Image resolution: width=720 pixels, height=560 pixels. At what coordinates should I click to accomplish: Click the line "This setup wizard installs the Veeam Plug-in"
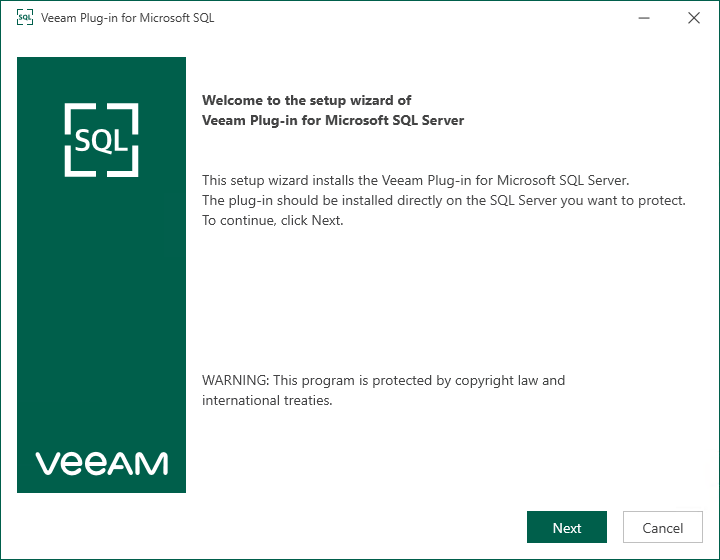pos(416,180)
